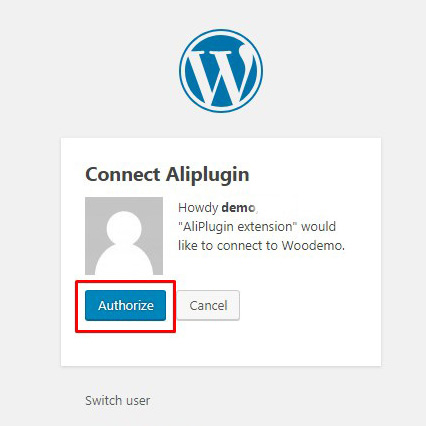Click the "AliPlugin extension" quoted text
Screen dimensions: 426x426
pyautogui.click(x=238, y=227)
